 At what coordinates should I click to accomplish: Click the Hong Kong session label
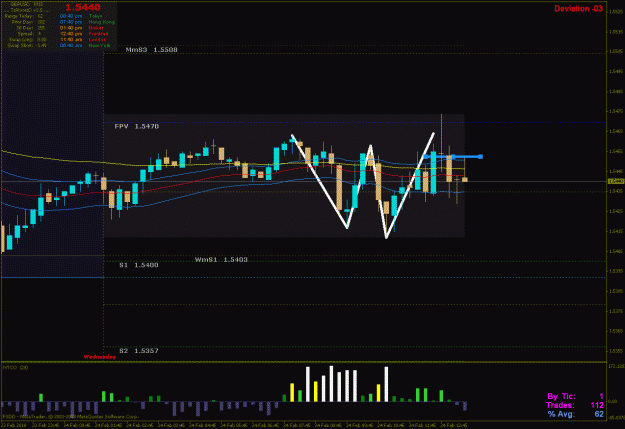[x=102, y=22]
